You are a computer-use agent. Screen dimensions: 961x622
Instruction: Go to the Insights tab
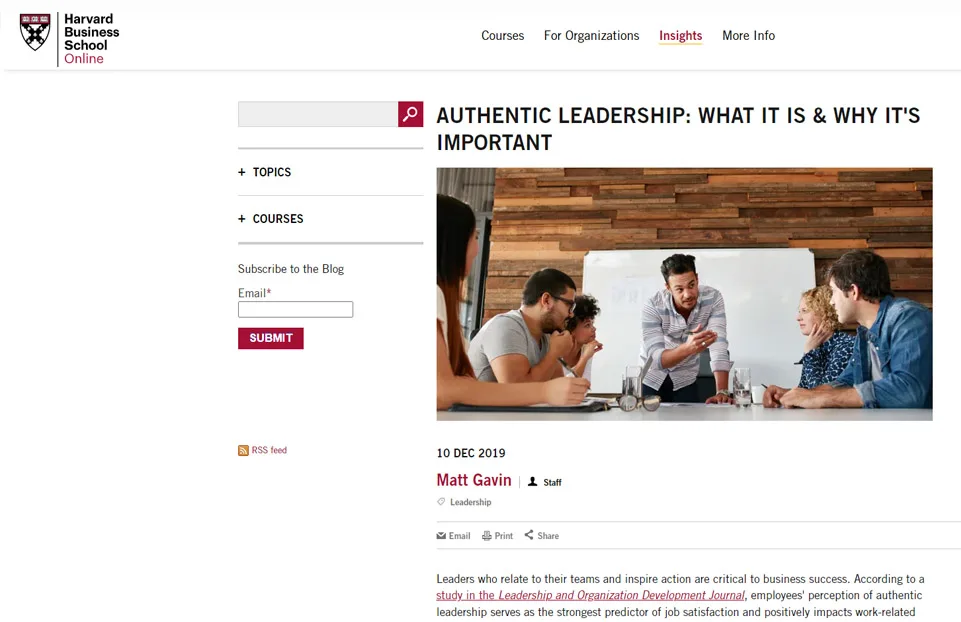click(x=680, y=36)
